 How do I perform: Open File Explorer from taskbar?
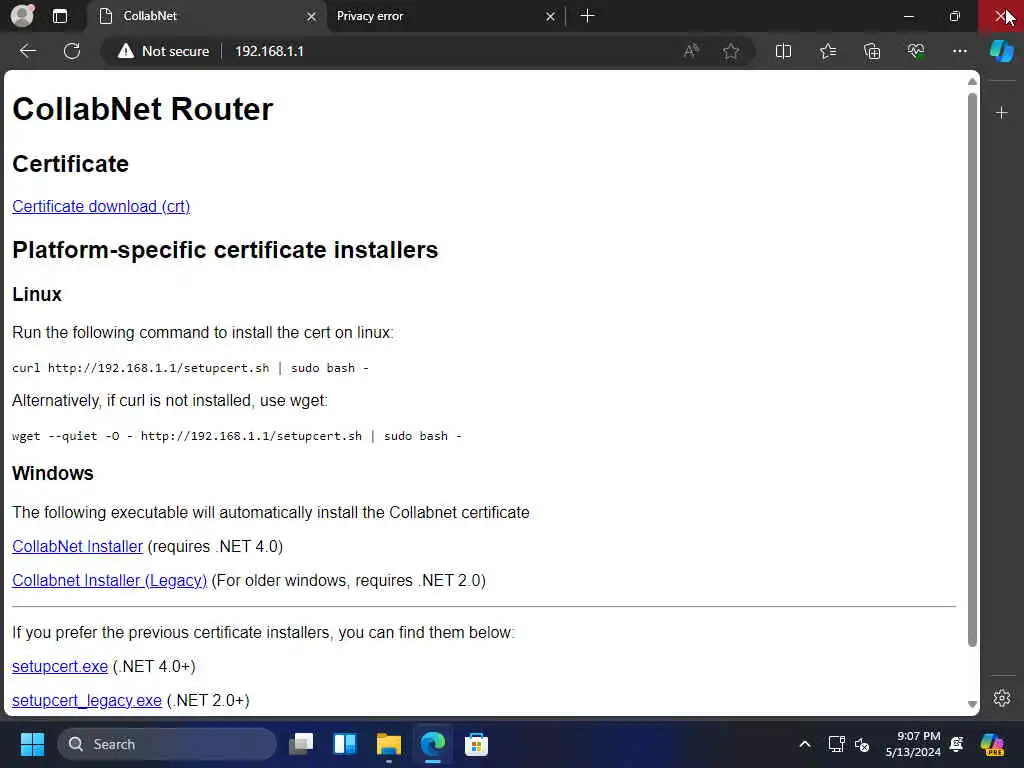click(389, 744)
